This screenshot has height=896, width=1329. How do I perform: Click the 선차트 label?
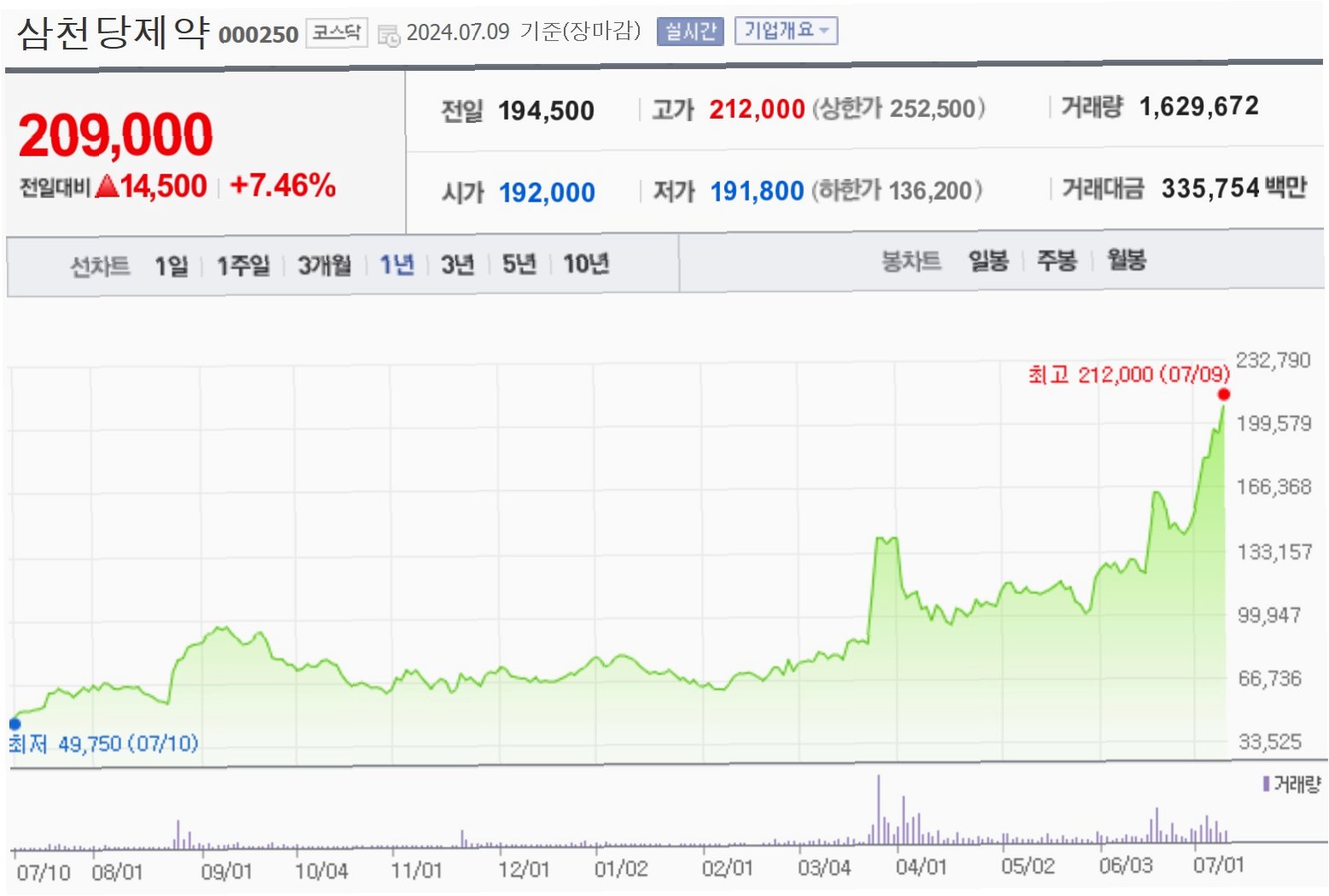point(100,266)
